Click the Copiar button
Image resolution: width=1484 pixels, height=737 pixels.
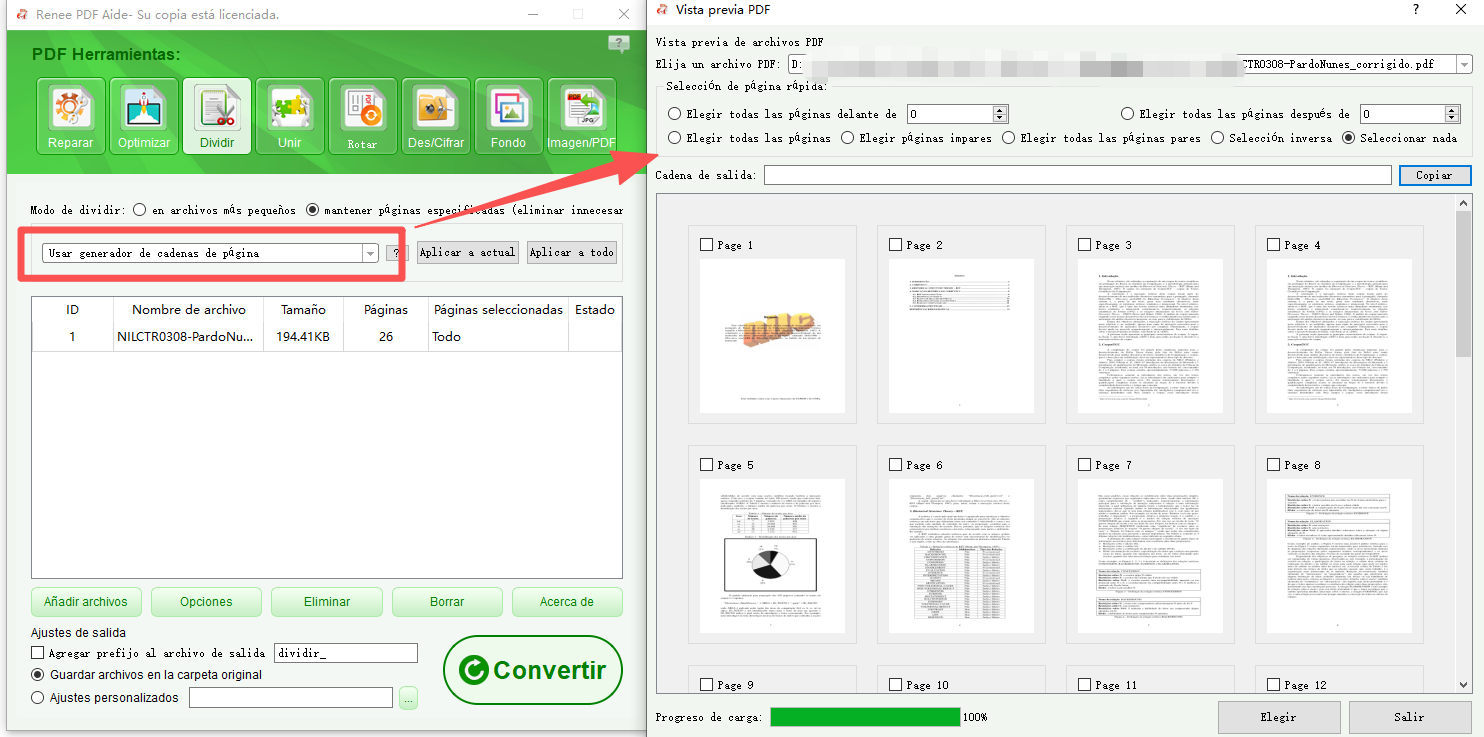click(1433, 176)
